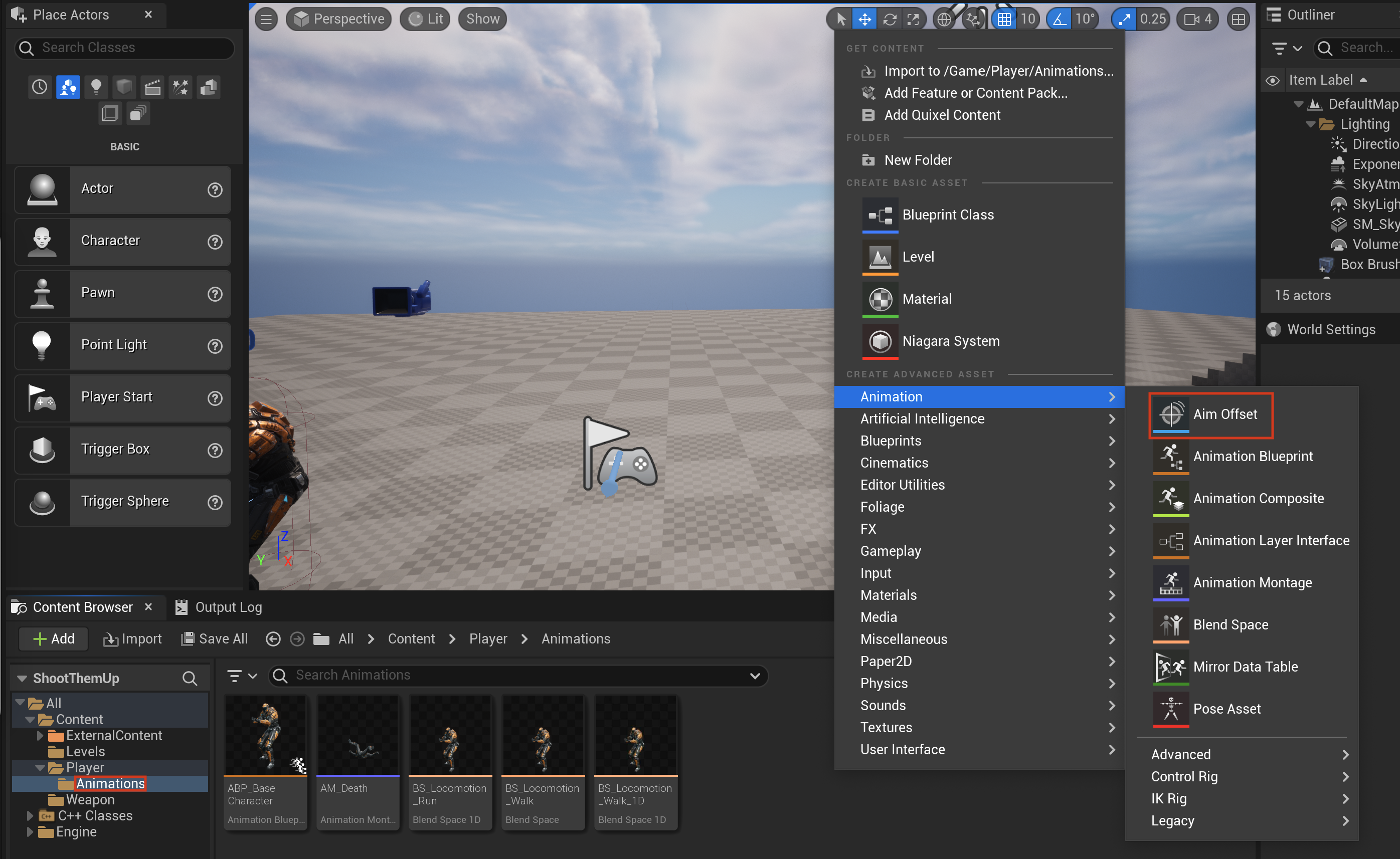This screenshot has width=1400, height=859.
Task: Open the All Classes category icon
Action: point(137,114)
